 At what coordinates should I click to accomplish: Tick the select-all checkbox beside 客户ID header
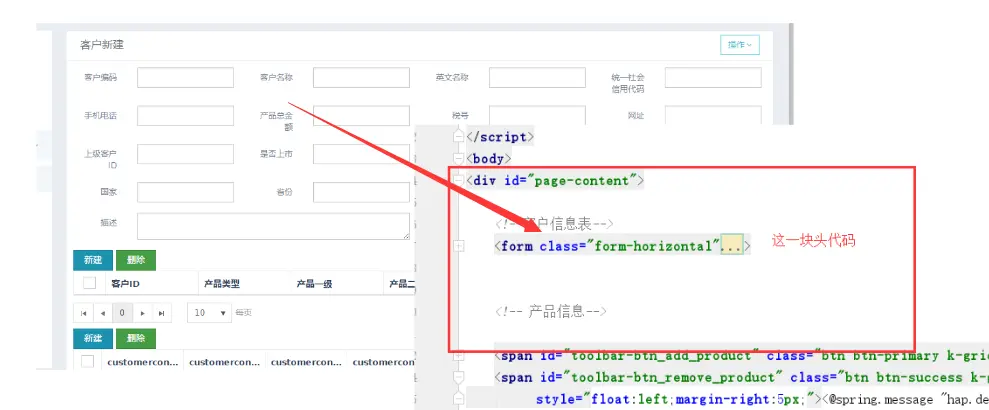tap(90, 283)
